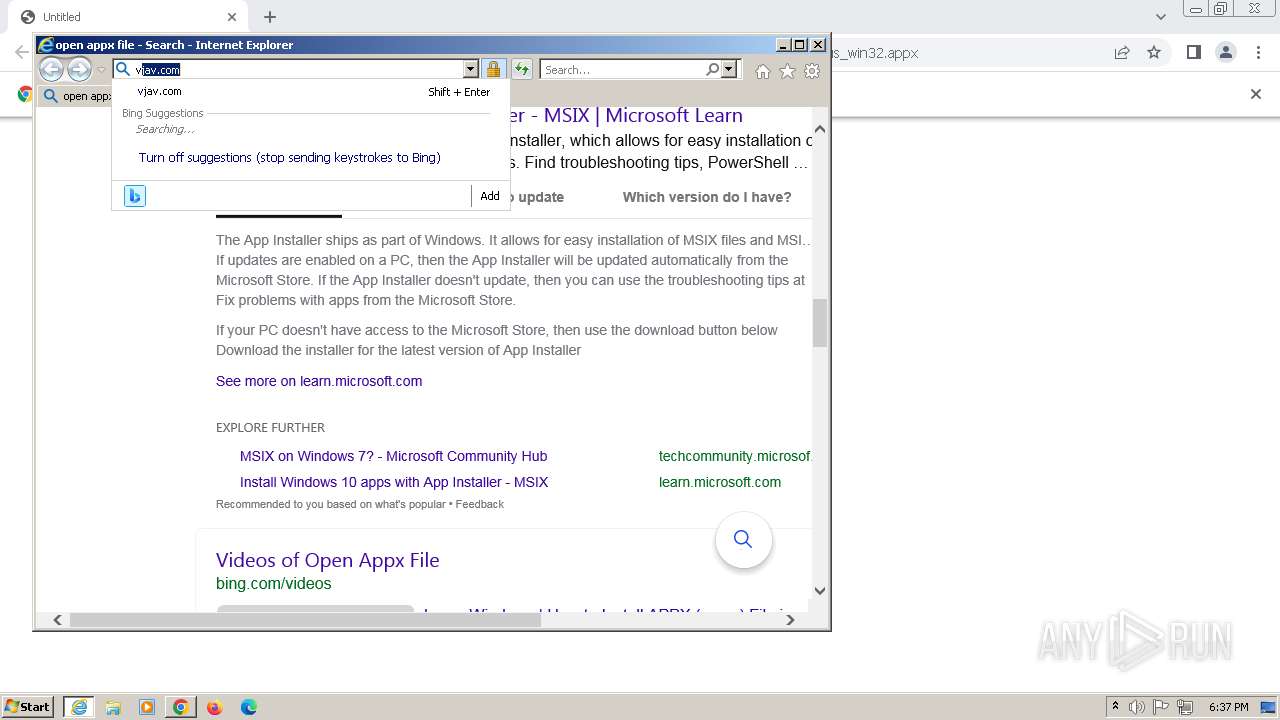Open techcommunity.microsoft link
Screen dimensions: 1280x720
click(735, 456)
